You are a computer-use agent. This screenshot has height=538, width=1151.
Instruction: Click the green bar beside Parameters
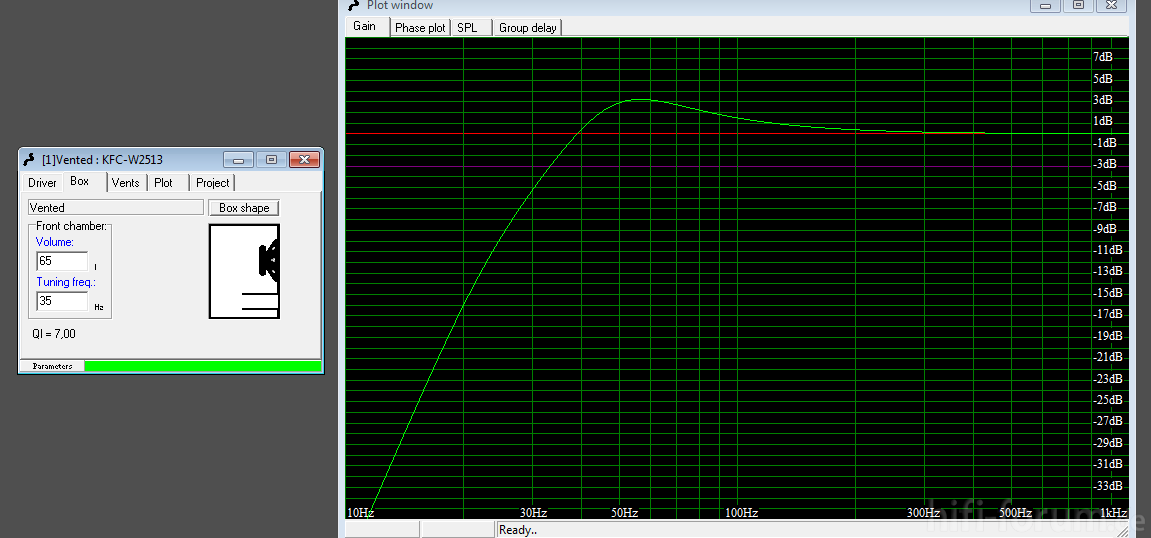tap(203, 367)
